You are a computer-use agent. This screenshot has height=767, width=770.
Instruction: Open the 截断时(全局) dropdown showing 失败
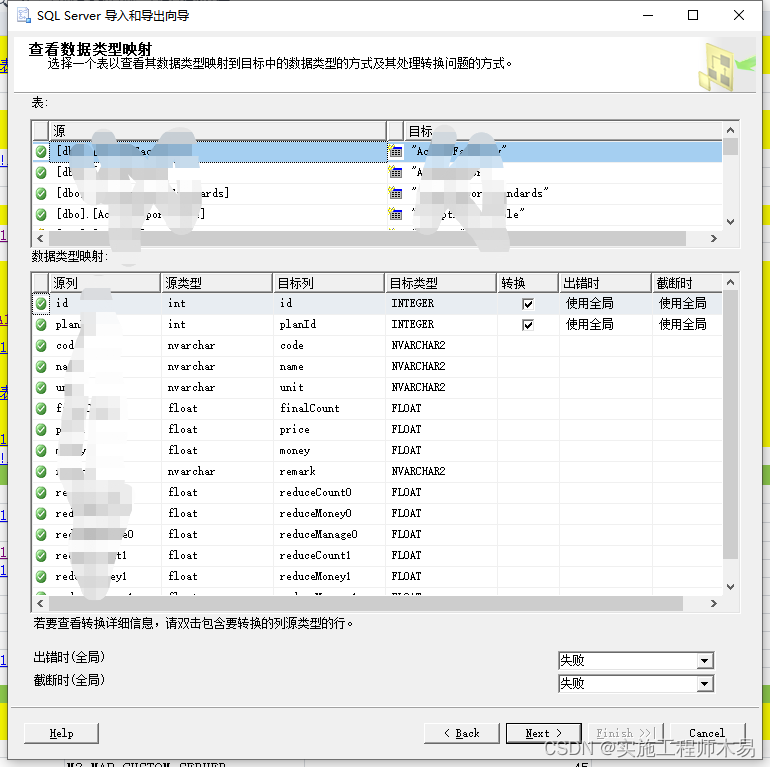(636, 684)
